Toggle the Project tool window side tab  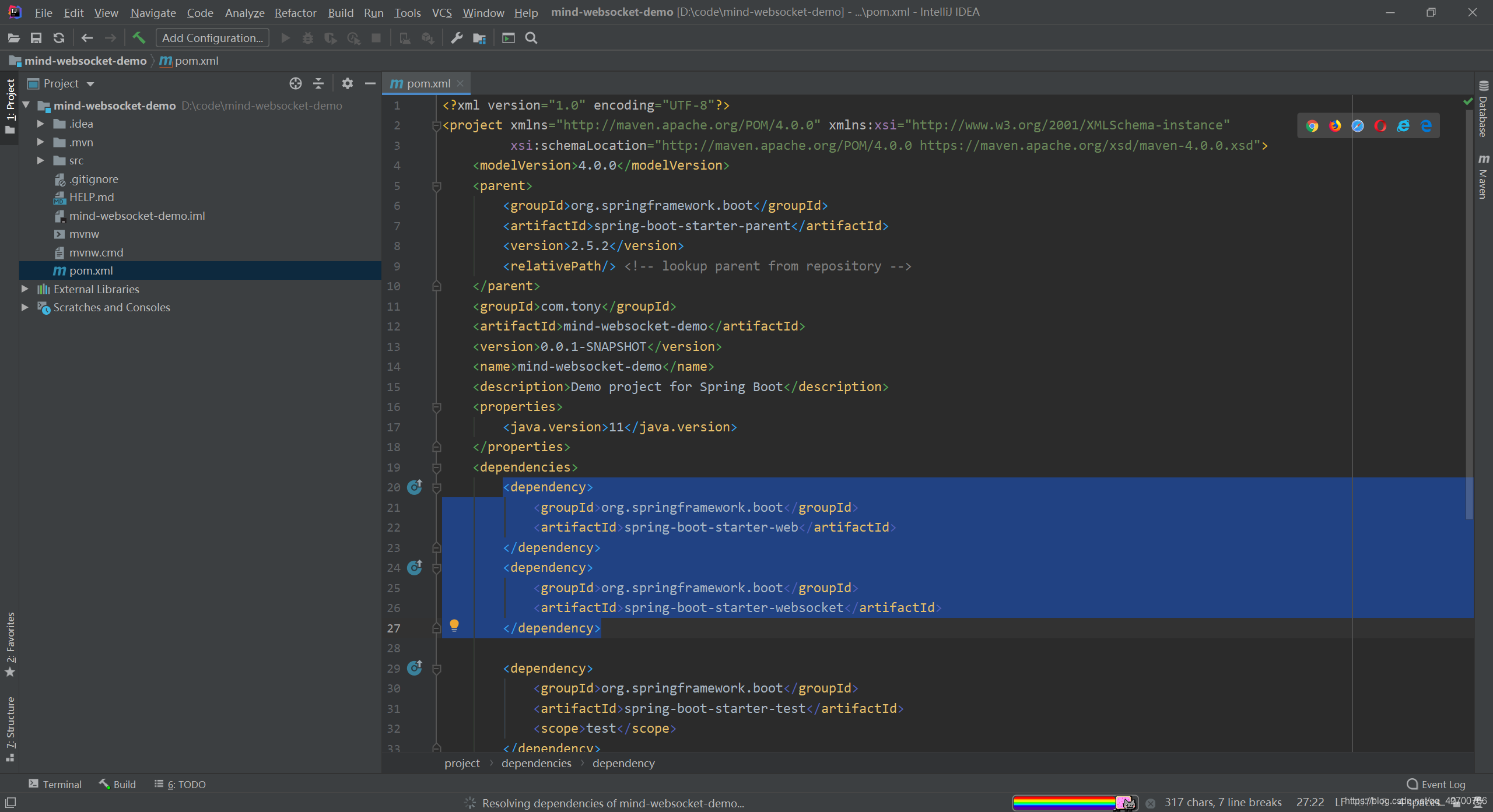click(10, 105)
